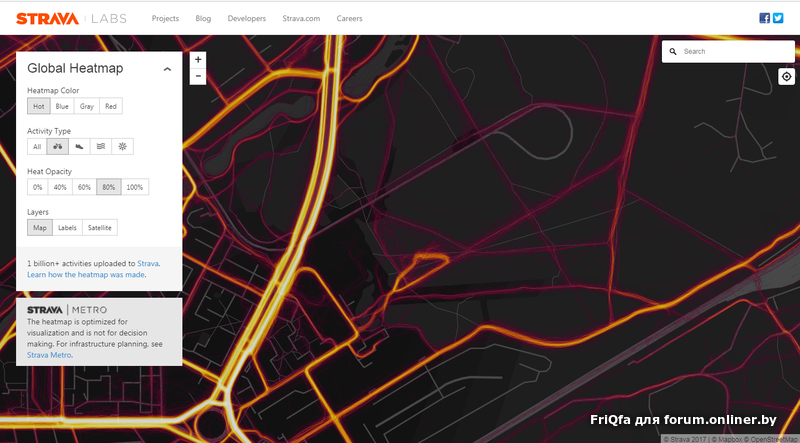Set heatmap color to Hot
Image resolution: width=800 pixels, height=443 pixels.
point(39,106)
